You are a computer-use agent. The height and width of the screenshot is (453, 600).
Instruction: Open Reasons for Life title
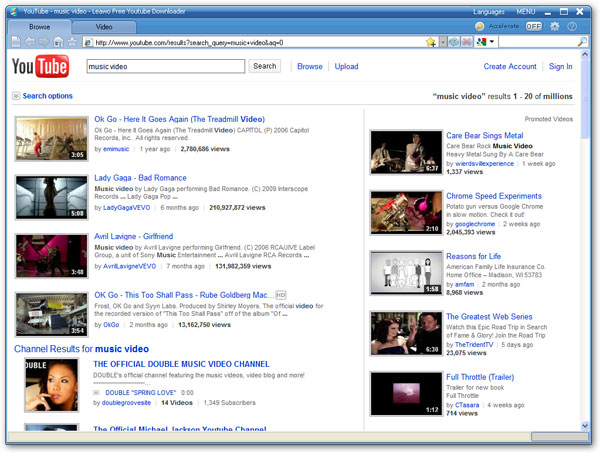coord(473,256)
